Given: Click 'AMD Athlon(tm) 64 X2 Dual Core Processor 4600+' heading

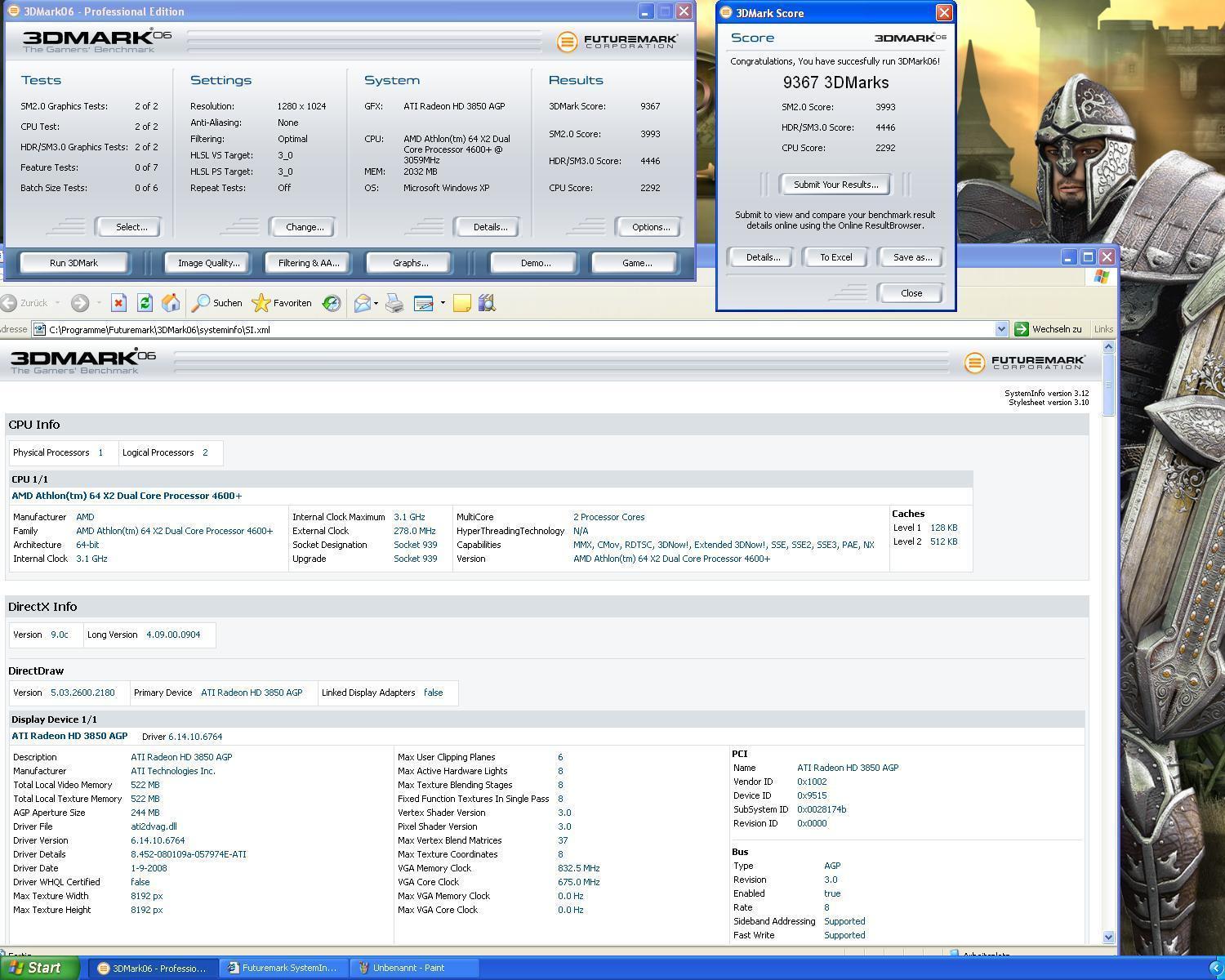Looking at the screenshot, I should click(x=127, y=496).
